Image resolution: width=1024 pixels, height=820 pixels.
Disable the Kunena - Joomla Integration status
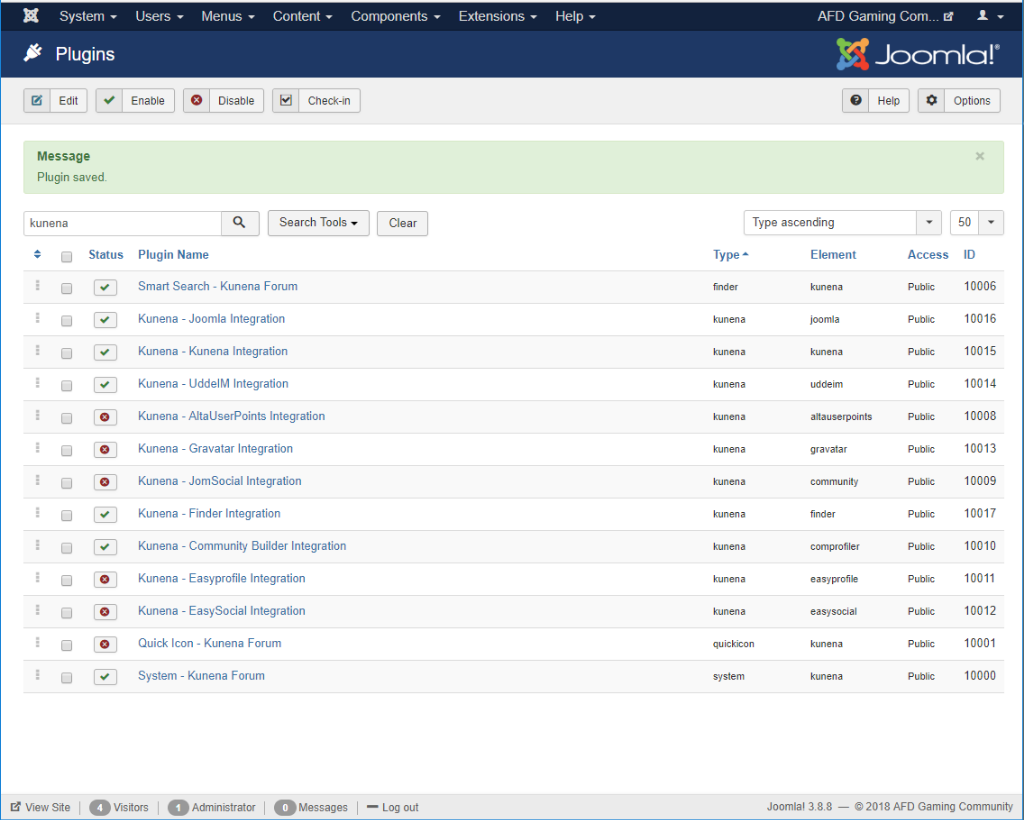pos(105,320)
